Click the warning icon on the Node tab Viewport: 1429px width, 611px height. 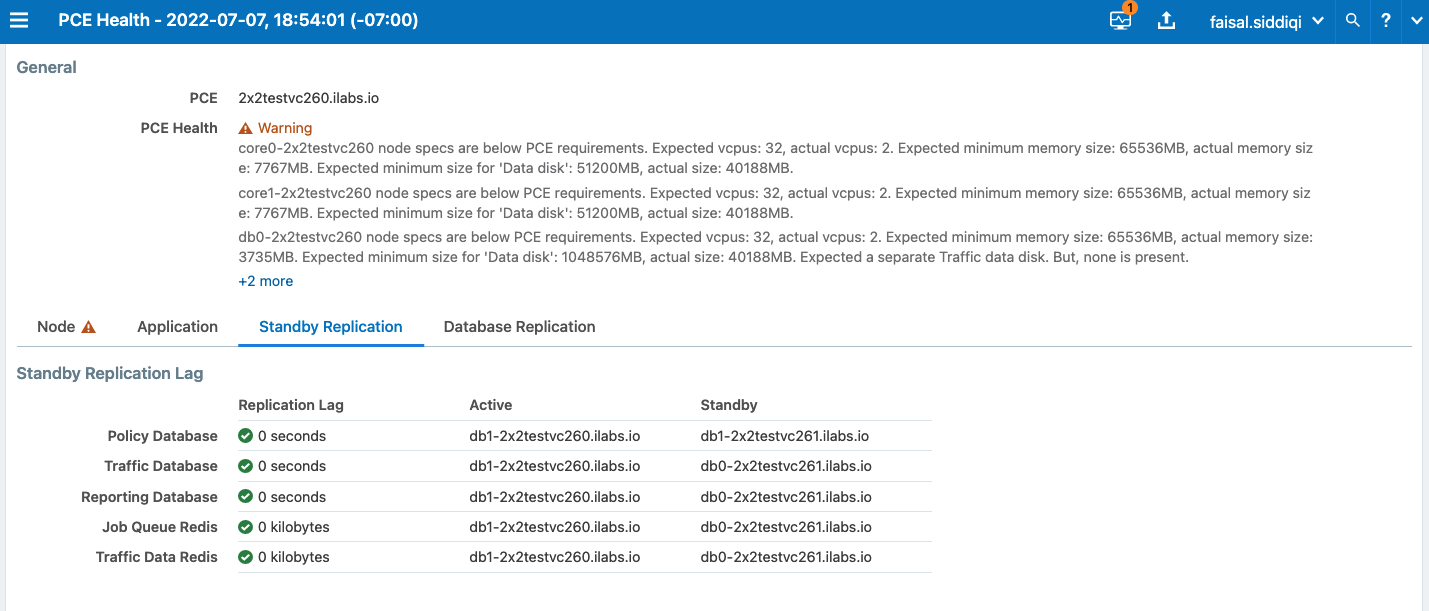tap(88, 326)
